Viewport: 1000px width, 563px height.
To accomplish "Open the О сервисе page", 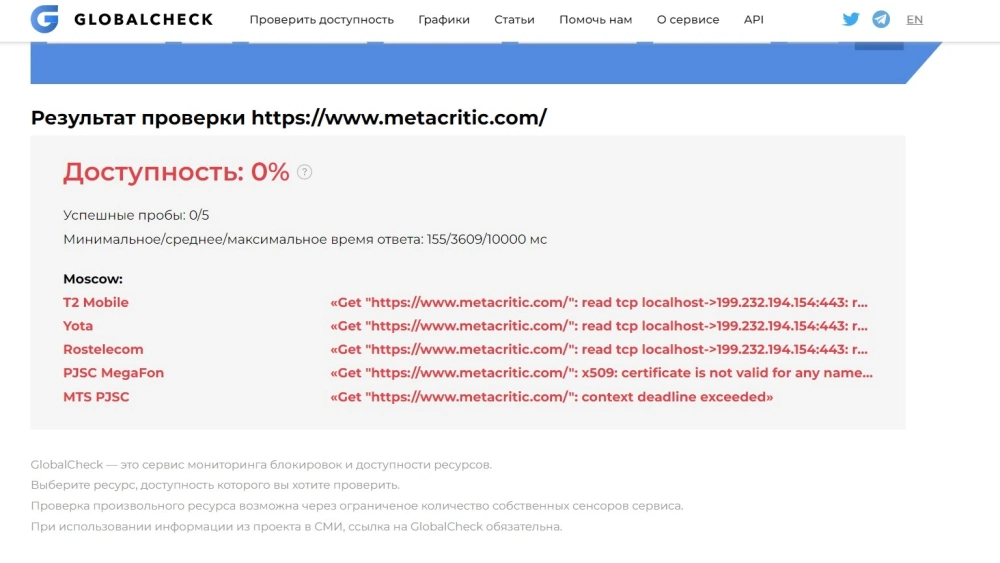I will [688, 20].
